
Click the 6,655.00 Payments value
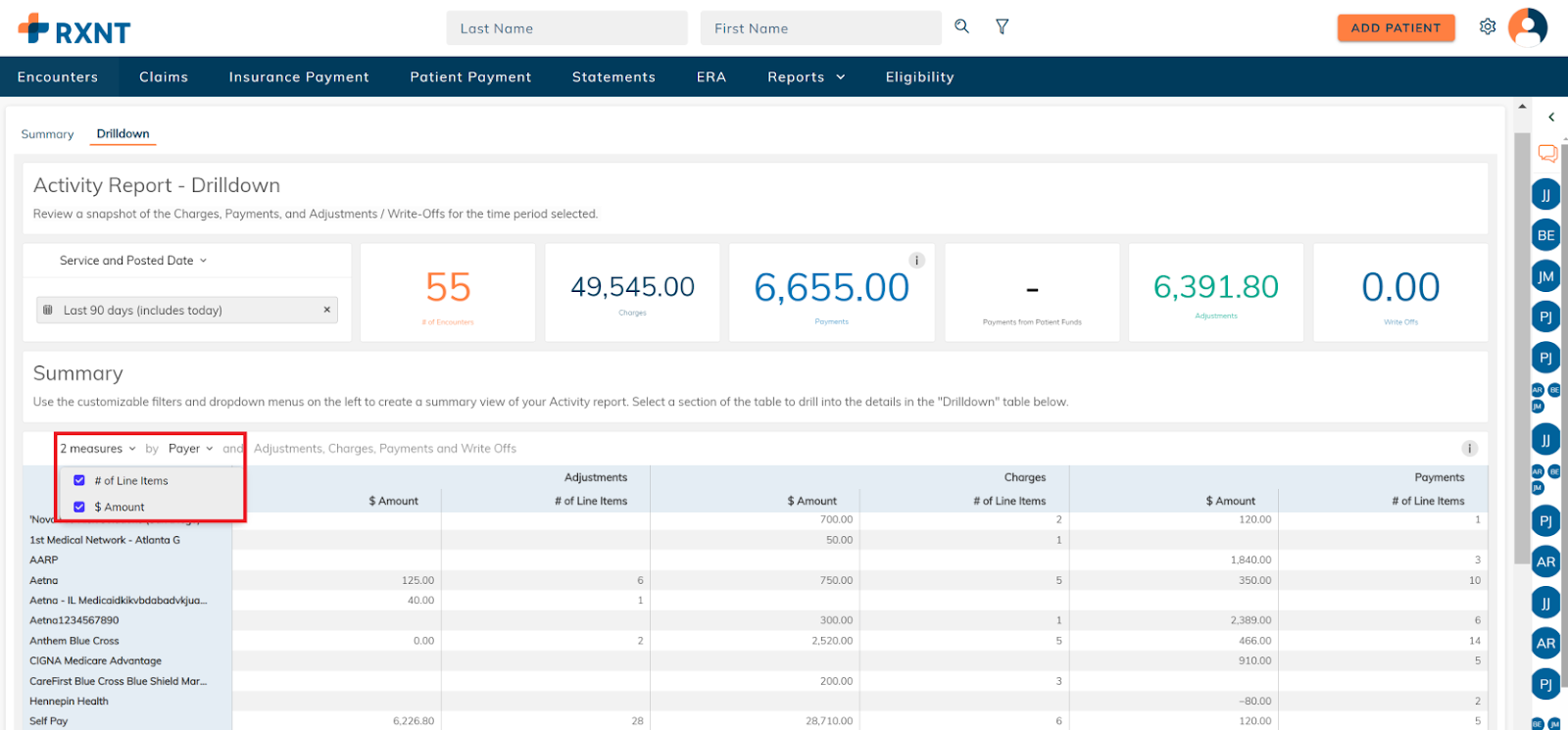(832, 287)
